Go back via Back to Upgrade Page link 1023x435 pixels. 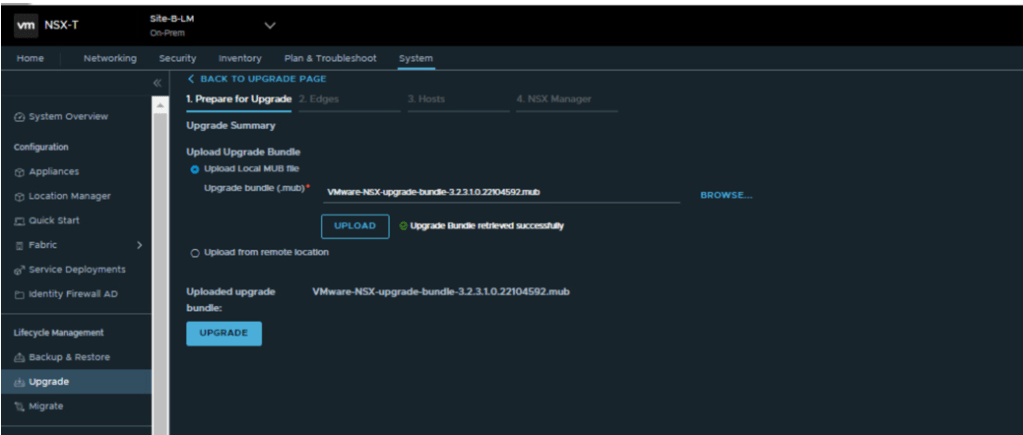tap(257, 79)
